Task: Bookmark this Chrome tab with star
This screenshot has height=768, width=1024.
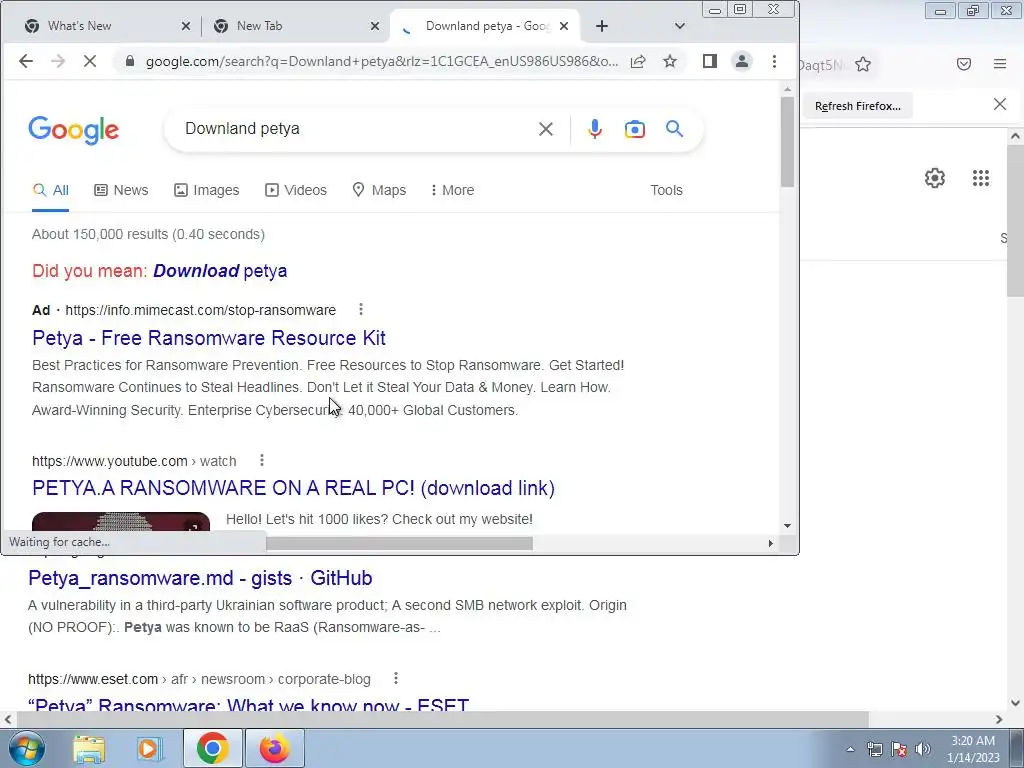Action: tap(669, 61)
